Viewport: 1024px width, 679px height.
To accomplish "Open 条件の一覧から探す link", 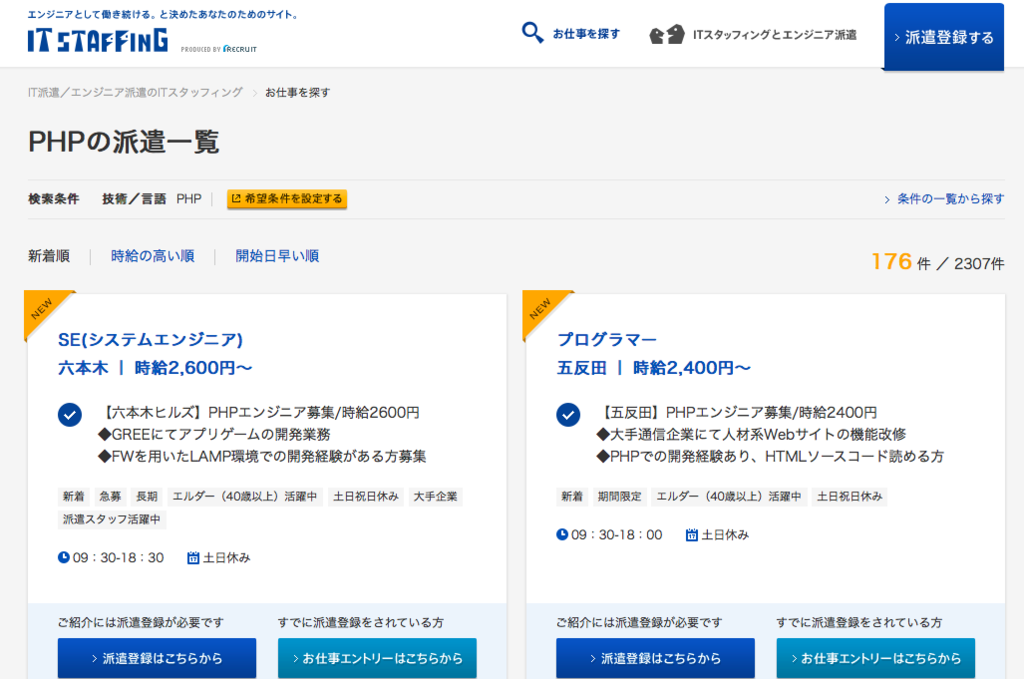I will coord(944,198).
